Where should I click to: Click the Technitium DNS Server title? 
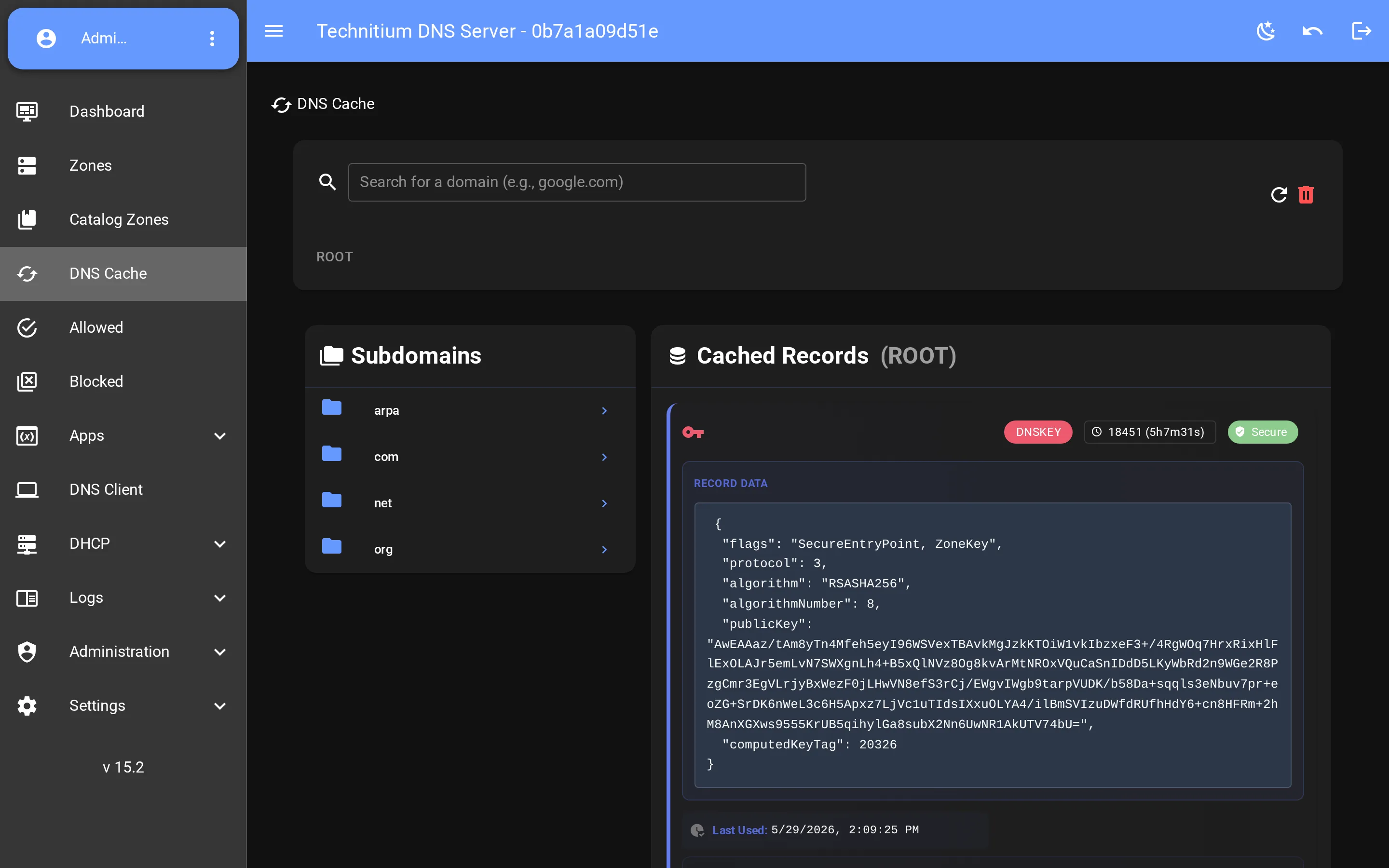[x=487, y=31]
